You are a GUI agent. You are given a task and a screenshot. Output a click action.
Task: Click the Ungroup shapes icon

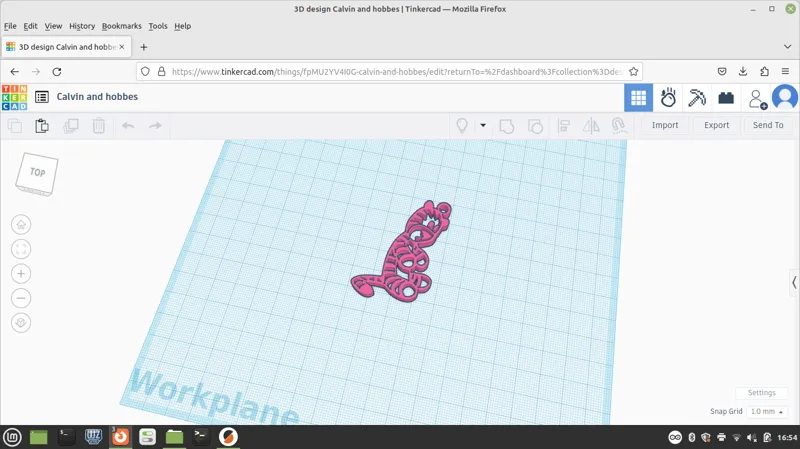click(x=535, y=126)
